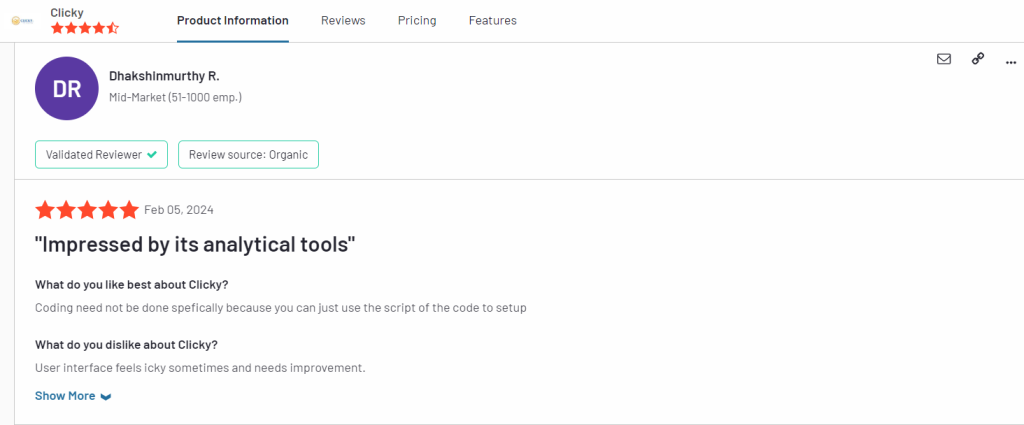Open the review title "Impressed by its analytical tools"

195,245
